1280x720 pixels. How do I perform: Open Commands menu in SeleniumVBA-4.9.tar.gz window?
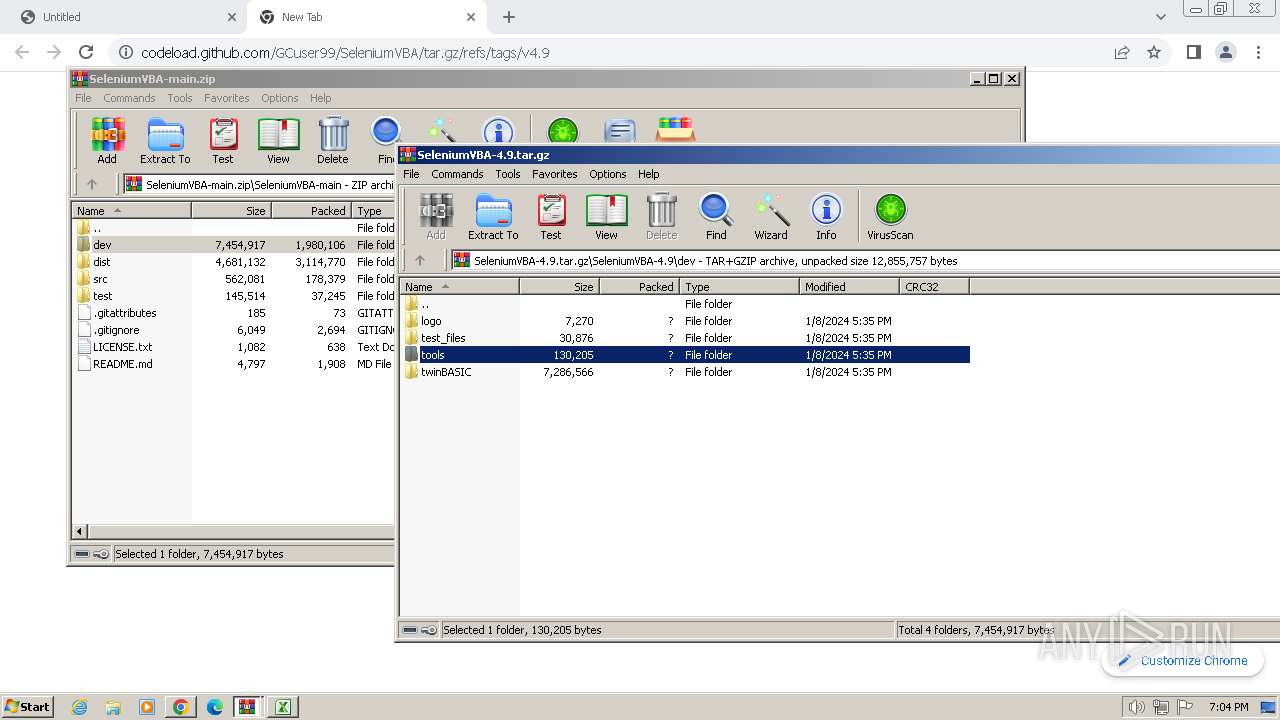pos(457,174)
